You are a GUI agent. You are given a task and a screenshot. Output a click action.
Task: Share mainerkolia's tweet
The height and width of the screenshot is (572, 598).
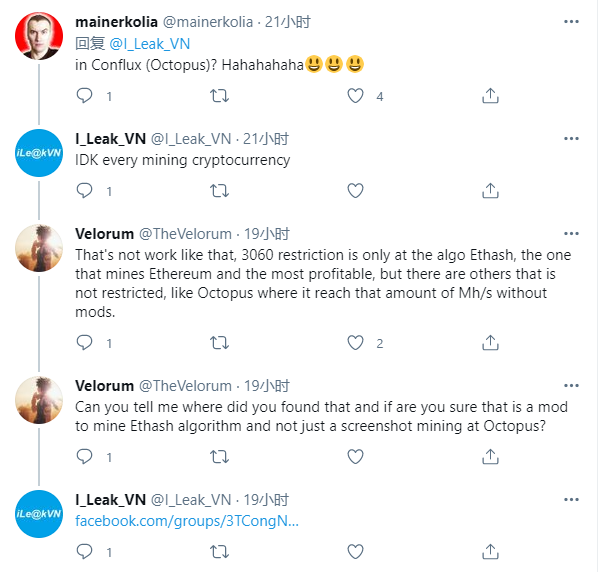click(x=490, y=96)
